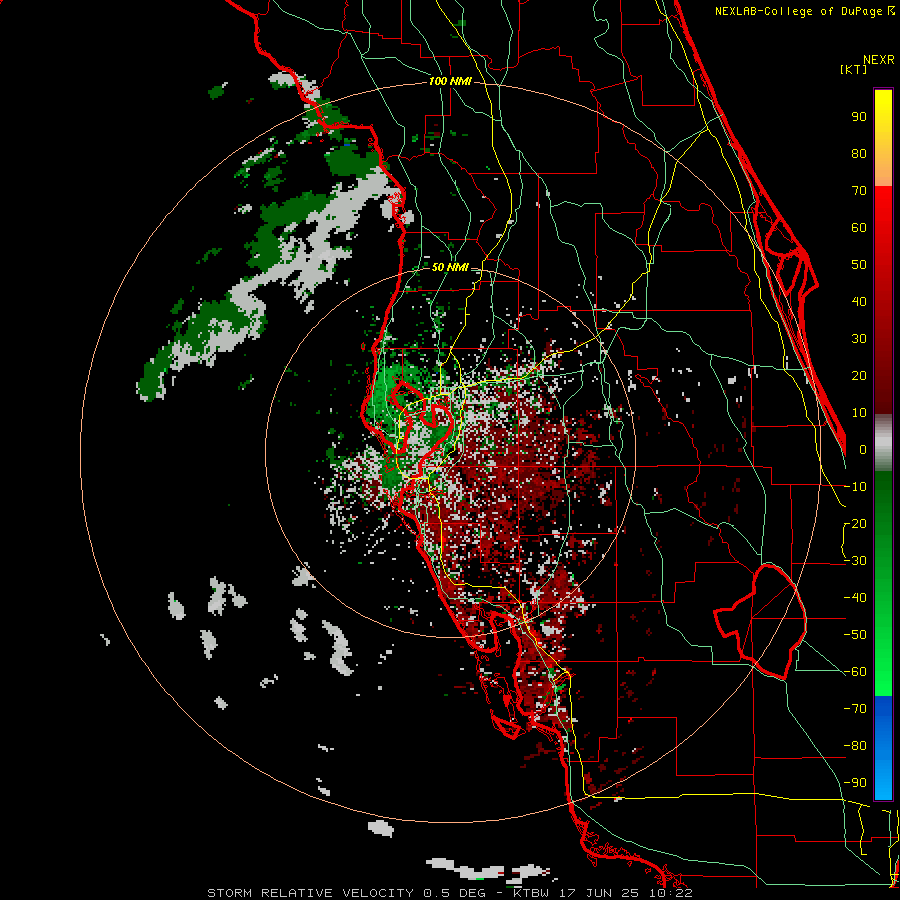
Task: Click the -50 knot scale label
Action: (855, 635)
